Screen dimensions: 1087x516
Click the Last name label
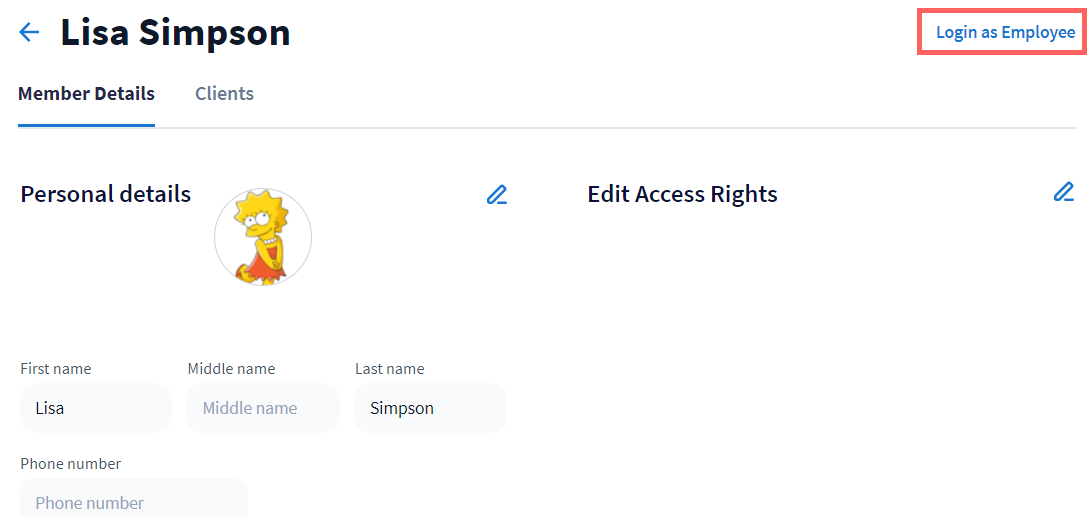coord(389,369)
